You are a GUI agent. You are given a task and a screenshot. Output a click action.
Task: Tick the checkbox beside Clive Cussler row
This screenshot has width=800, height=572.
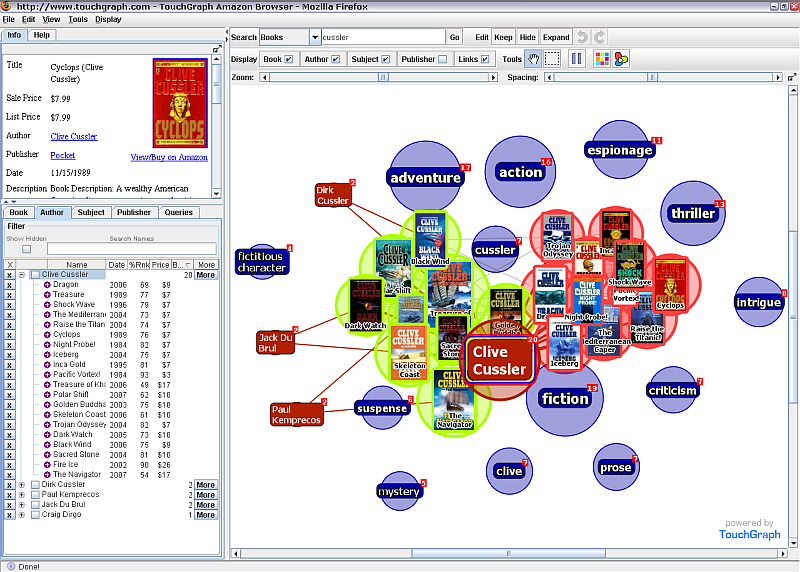click(x=35, y=275)
